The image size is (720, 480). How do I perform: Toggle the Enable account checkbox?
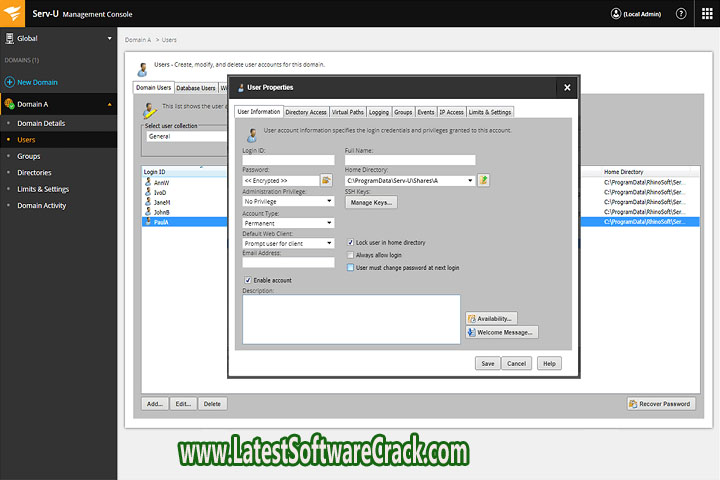coord(248,280)
